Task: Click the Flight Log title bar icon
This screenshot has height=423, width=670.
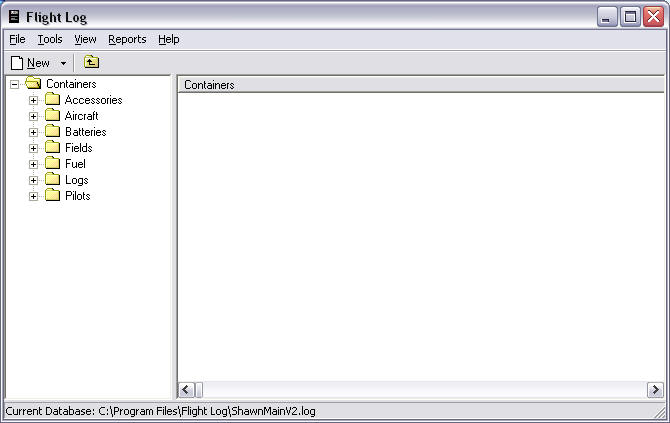Action: (14, 16)
